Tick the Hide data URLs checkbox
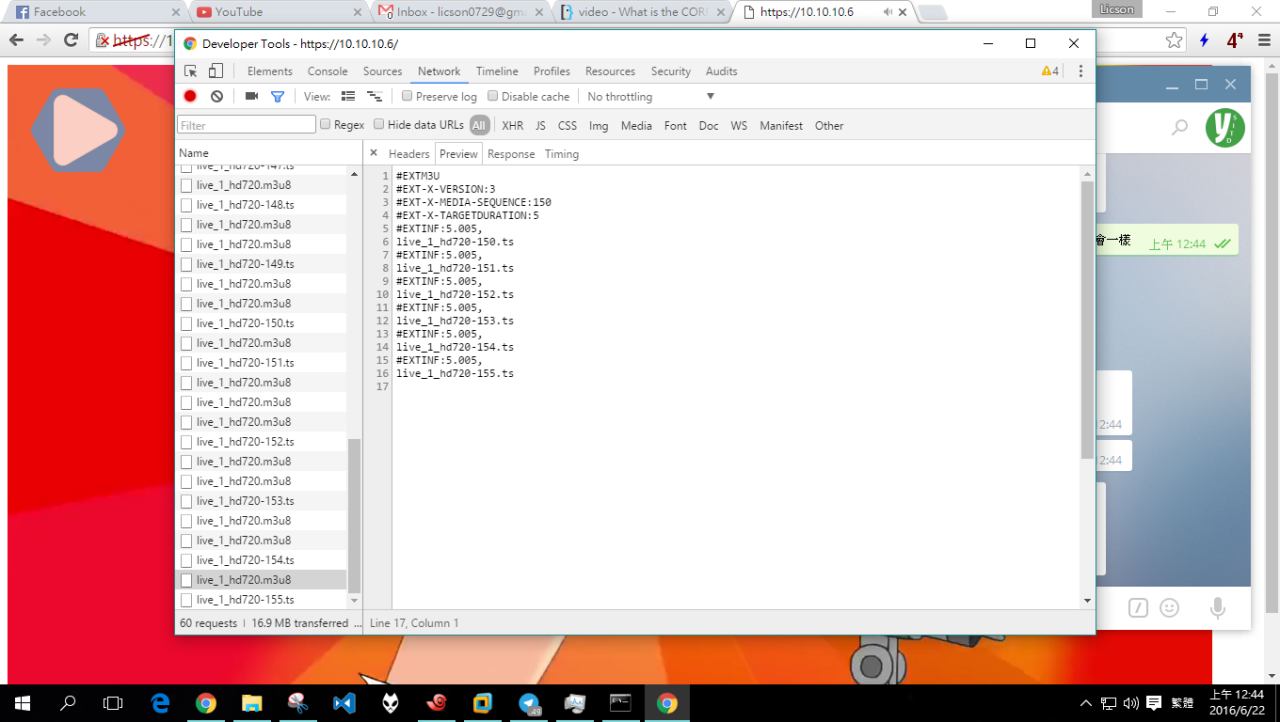 (x=379, y=125)
